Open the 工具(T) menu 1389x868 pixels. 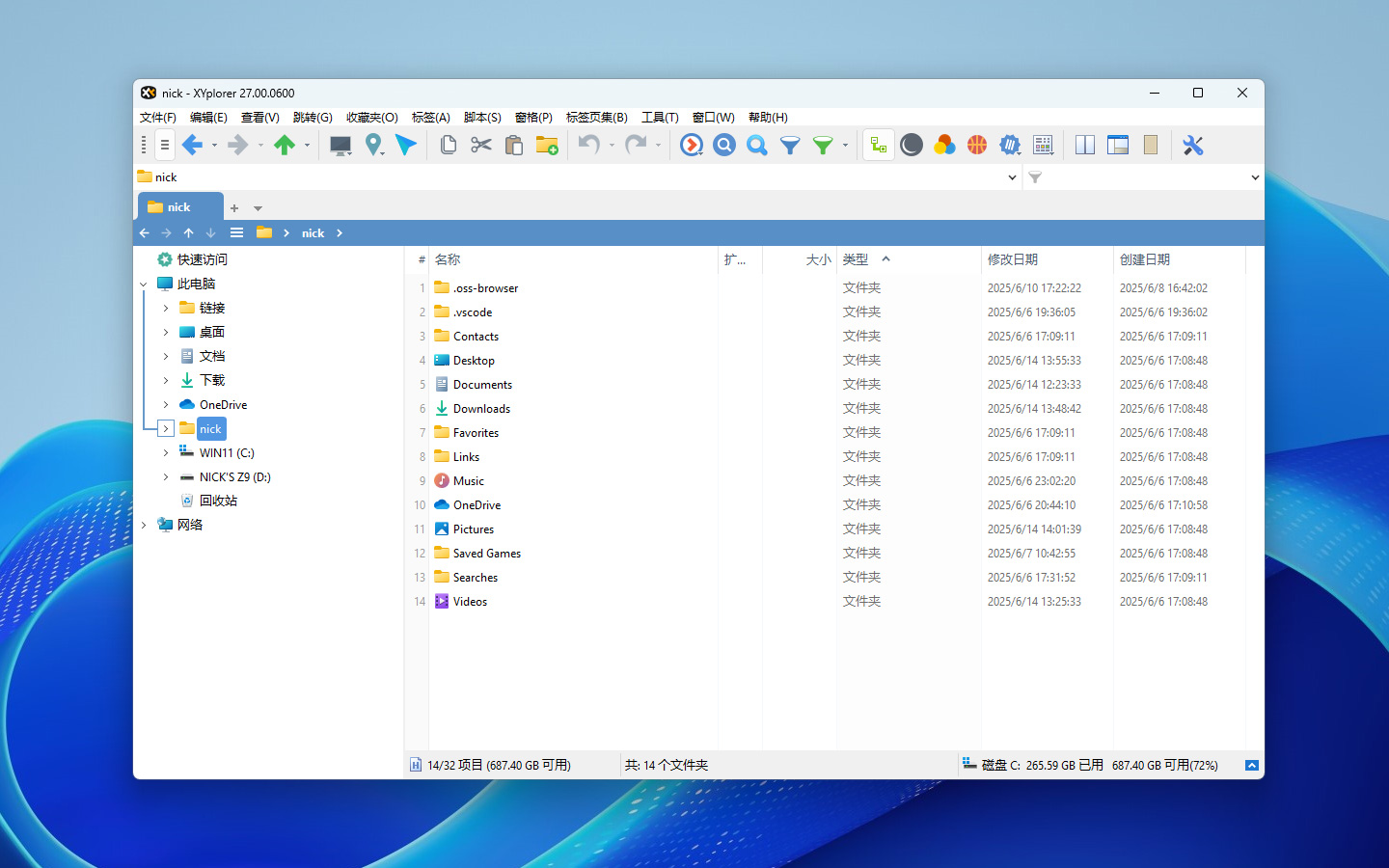[660, 118]
